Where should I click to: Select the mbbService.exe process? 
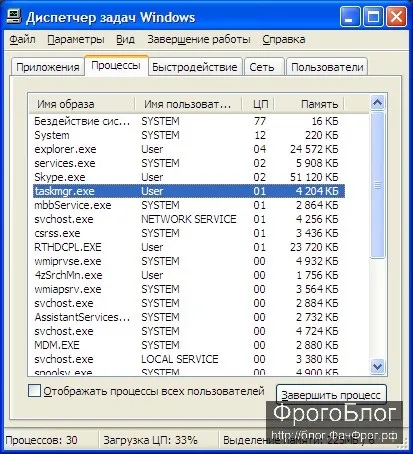(189, 205)
